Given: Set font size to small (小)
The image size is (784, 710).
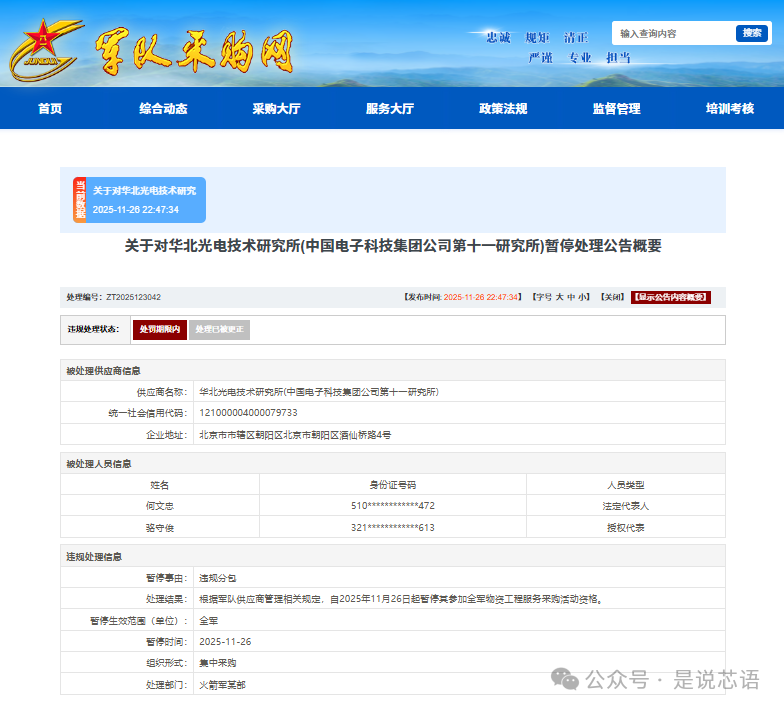Looking at the screenshot, I should click(x=583, y=297).
